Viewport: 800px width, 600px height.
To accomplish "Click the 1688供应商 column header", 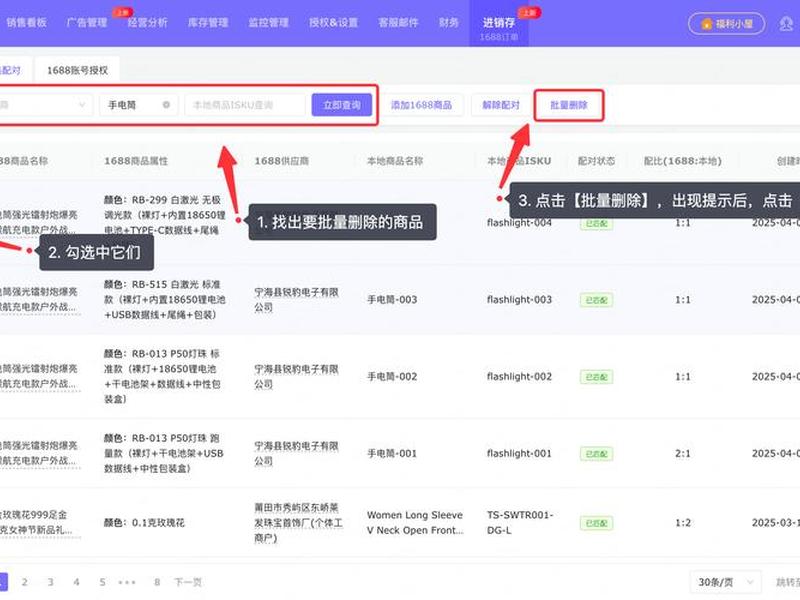I will [x=282, y=161].
